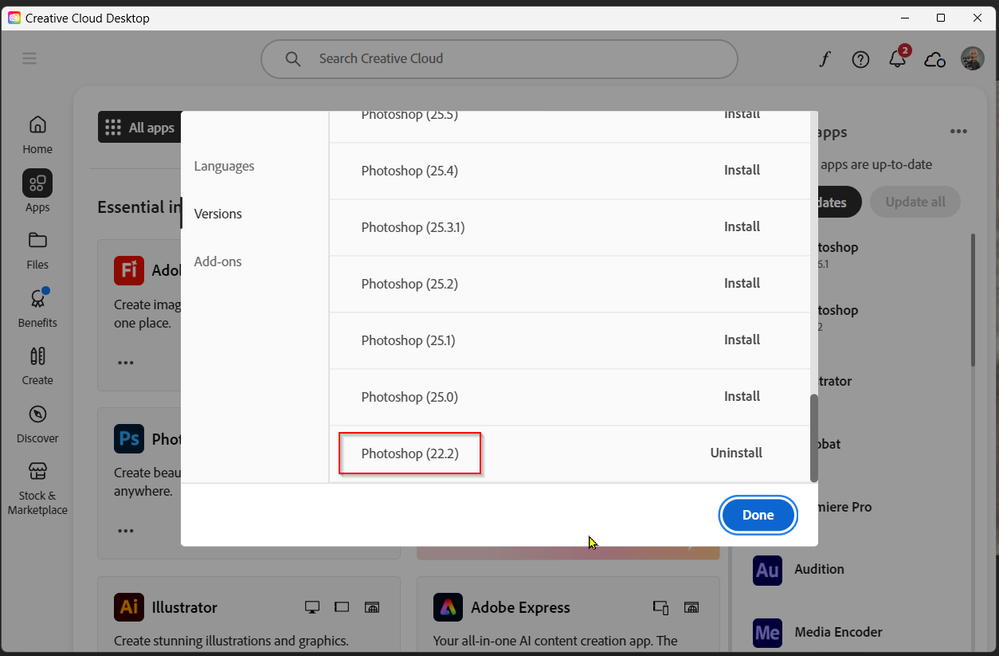Open Benefits in sidebar
This screenshot has height=656, width=999.
pyautogui.click(x=38, y=308)
